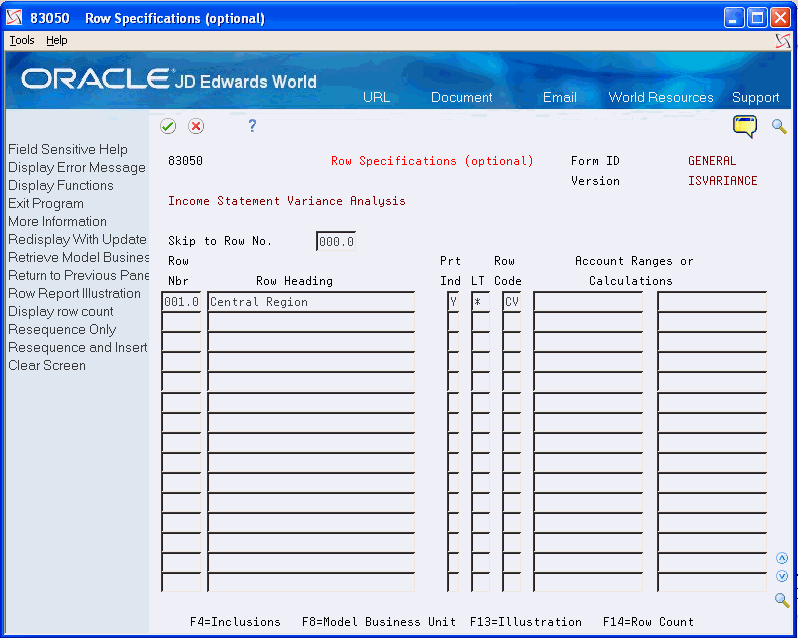Open the blue question mark help icon

point(252,126)
